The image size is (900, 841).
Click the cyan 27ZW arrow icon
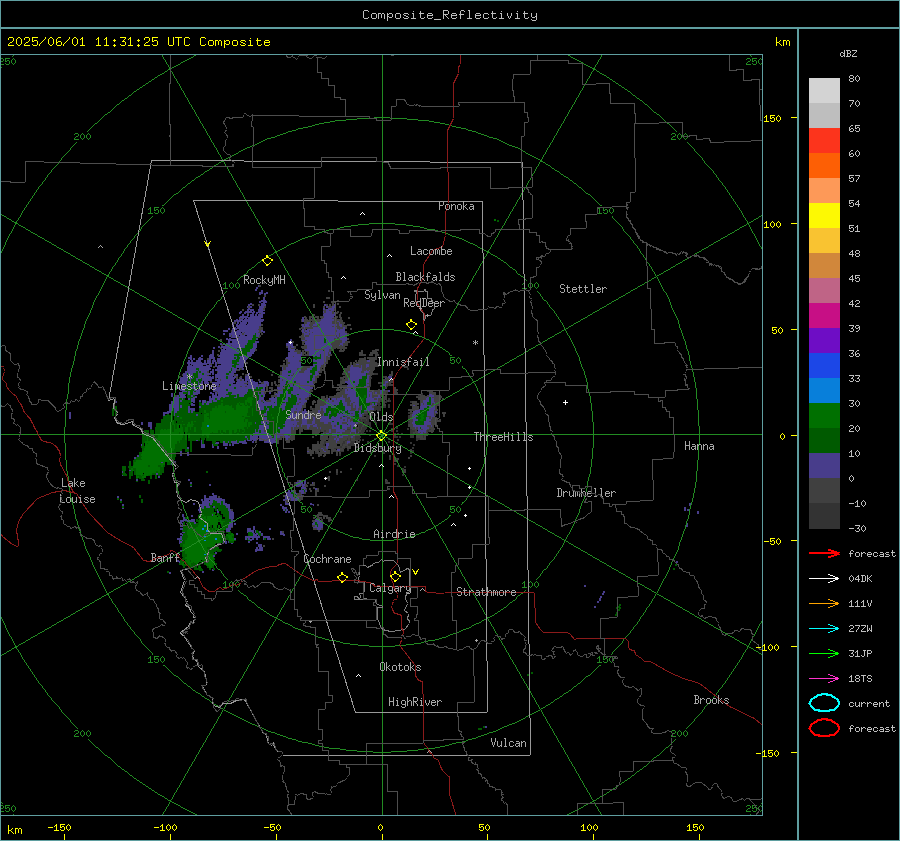tap(824, 629)
